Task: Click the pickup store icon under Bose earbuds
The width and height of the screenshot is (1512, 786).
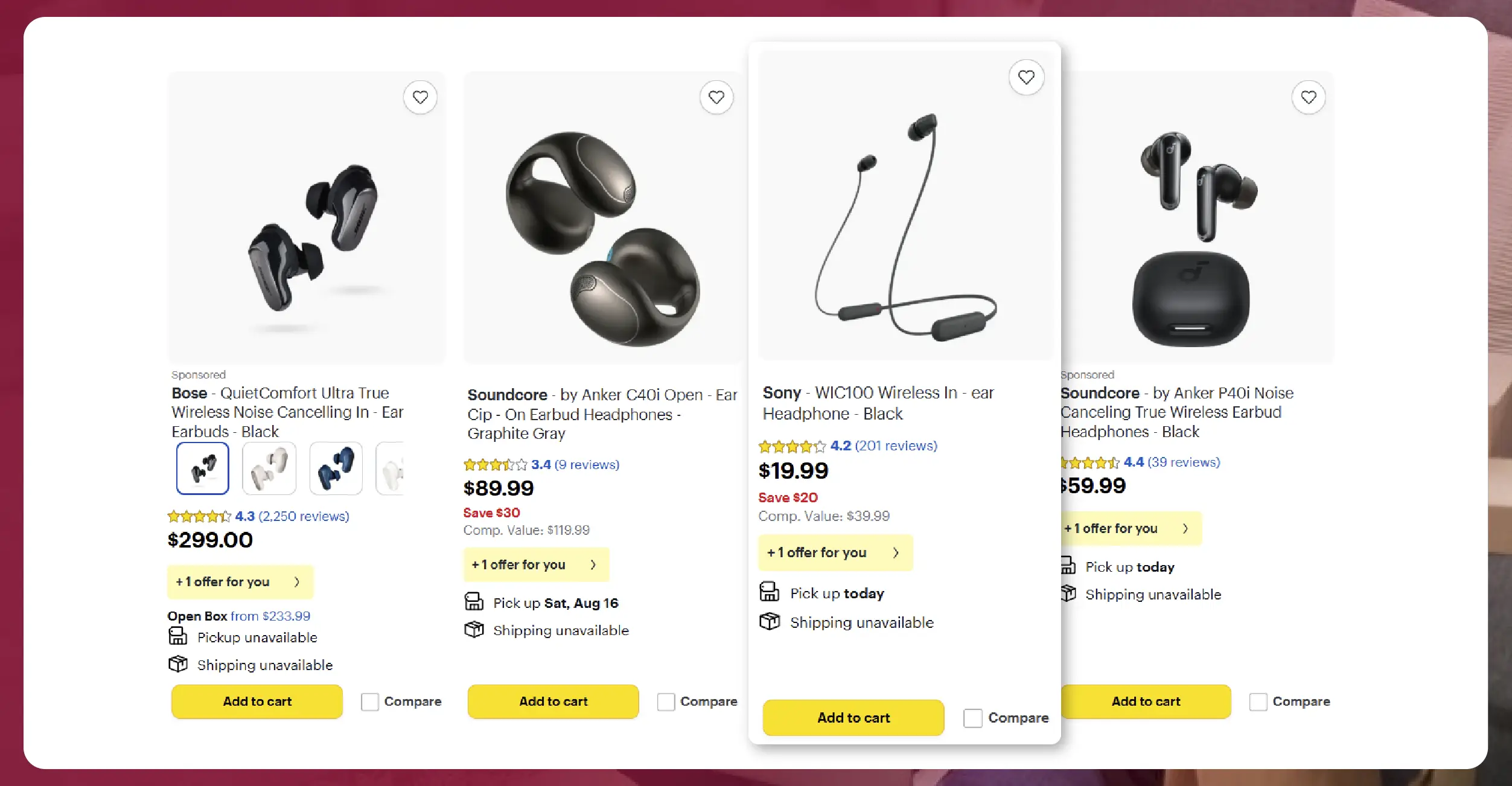Action: [177, 636]
